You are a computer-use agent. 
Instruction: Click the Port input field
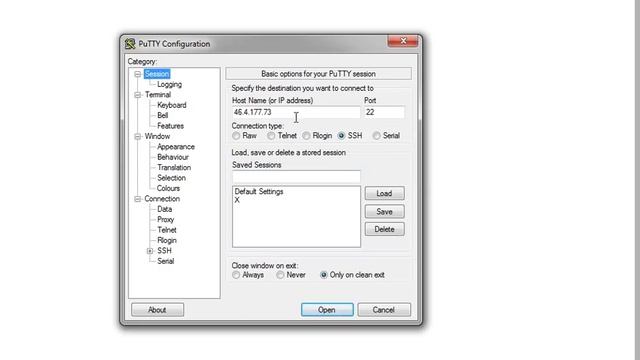[384, 112]
